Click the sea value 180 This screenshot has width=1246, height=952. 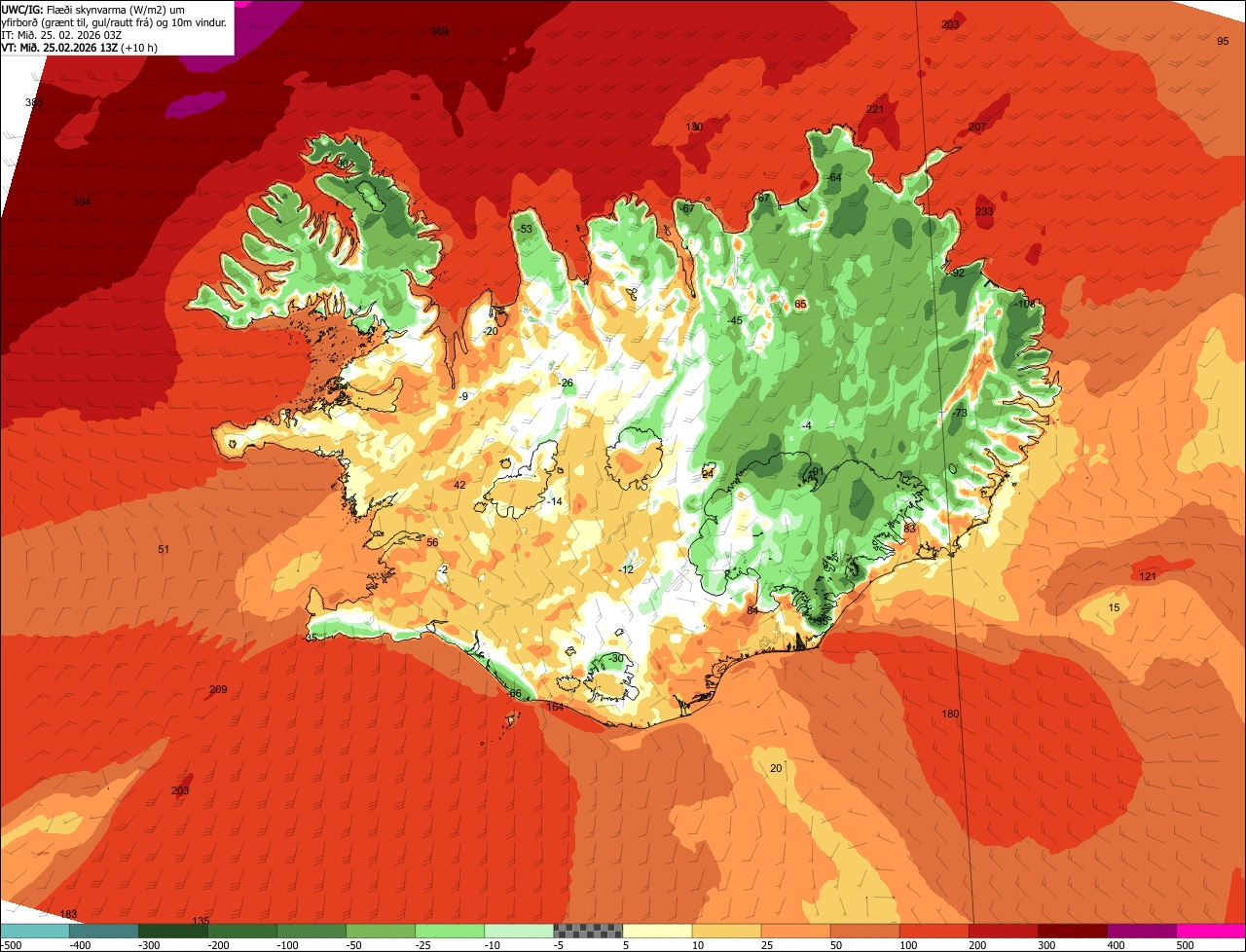pyautogui.click(x=950, y=714)
